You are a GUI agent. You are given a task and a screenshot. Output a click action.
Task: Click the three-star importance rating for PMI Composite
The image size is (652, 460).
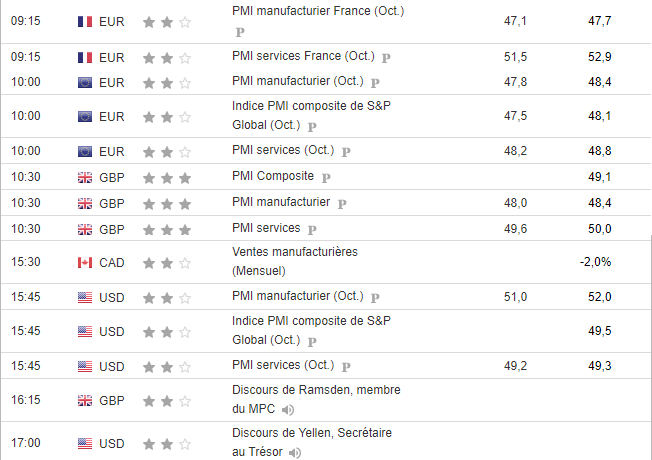pos(166,177)
